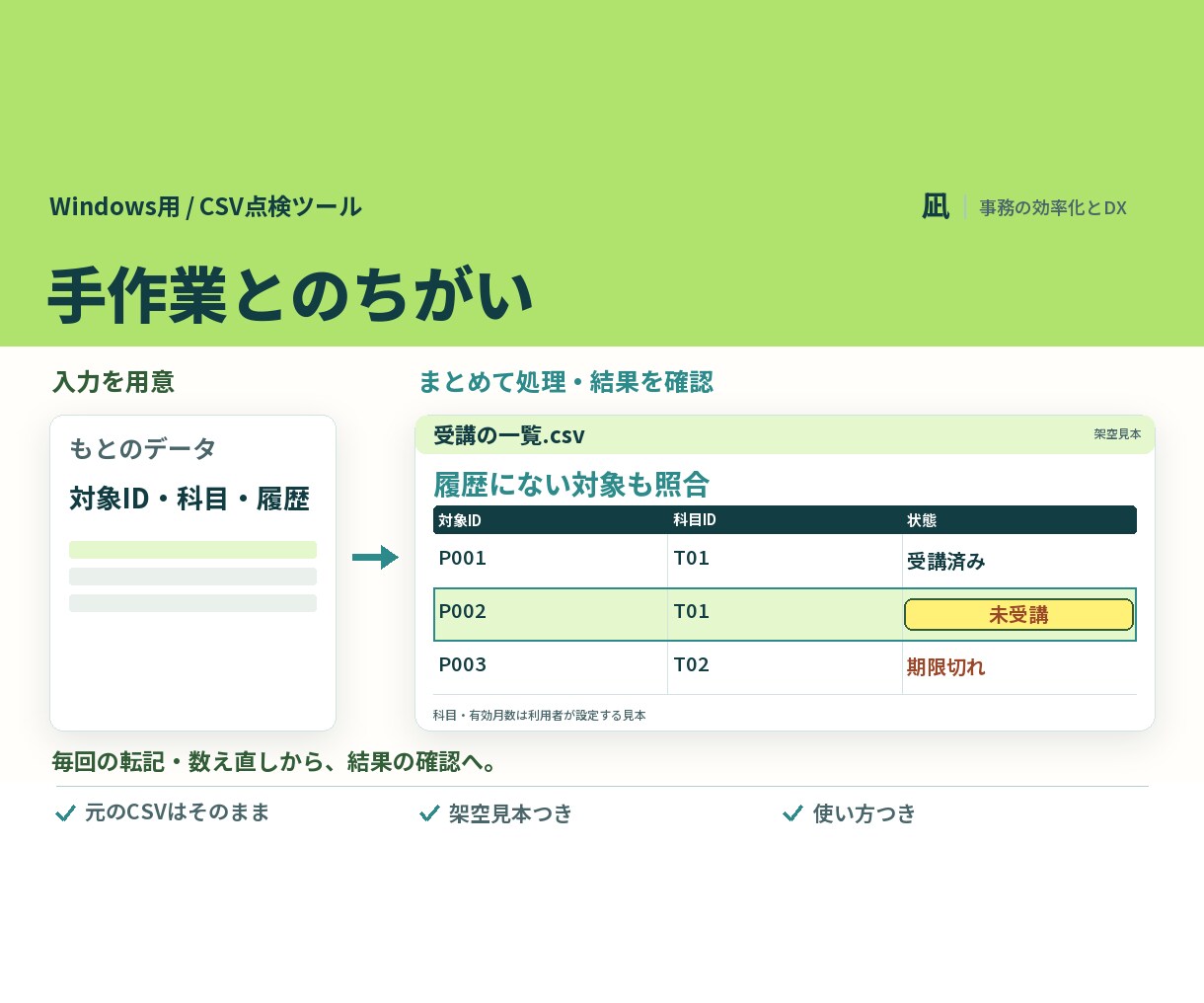Image resolution: width=1204 pixels, height=1003 pixels.
Task: Click the 凪 logo mark
Action: pos(936,206)
